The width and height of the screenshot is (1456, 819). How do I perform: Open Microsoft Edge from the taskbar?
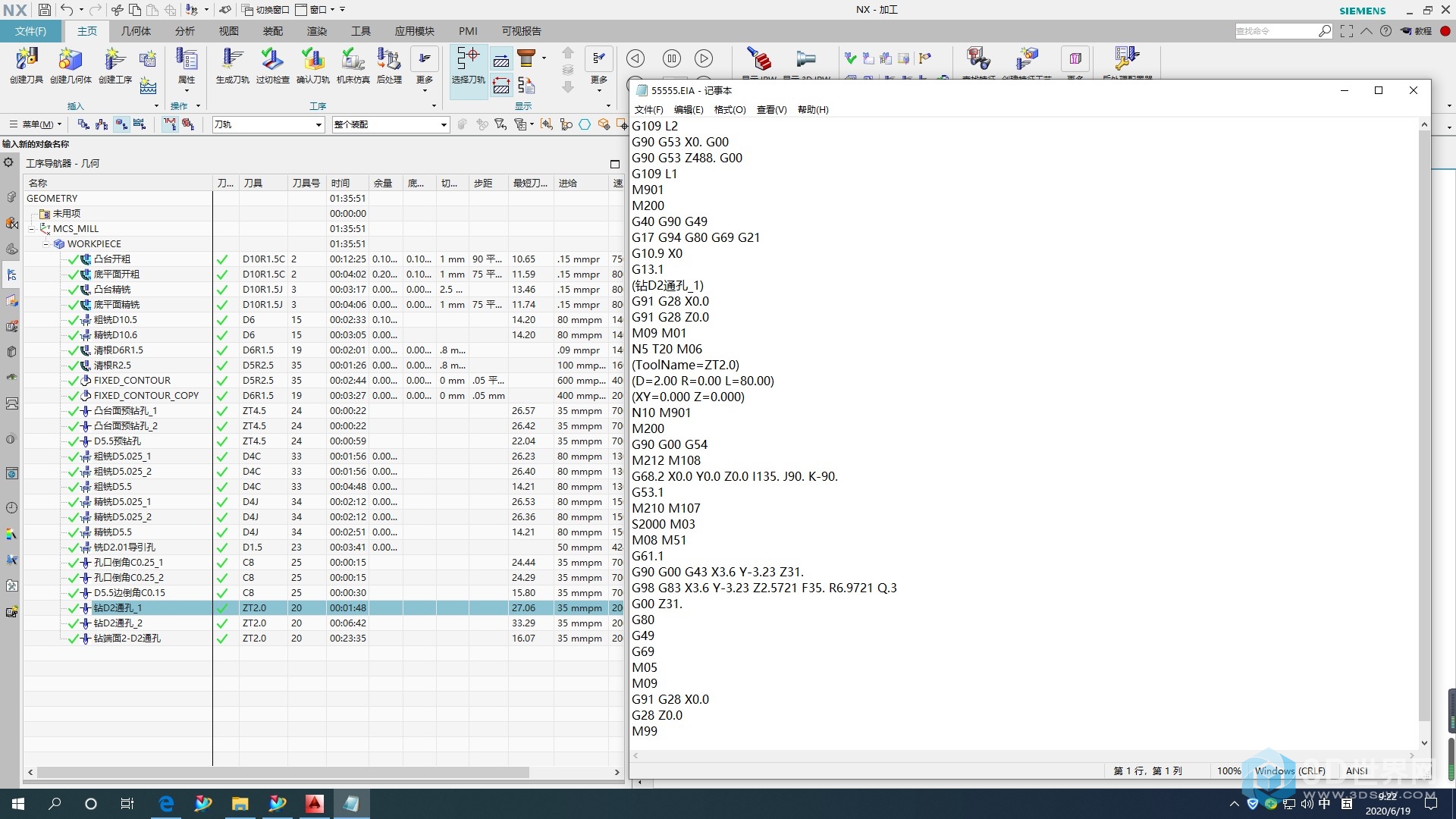tap(165, 804)
